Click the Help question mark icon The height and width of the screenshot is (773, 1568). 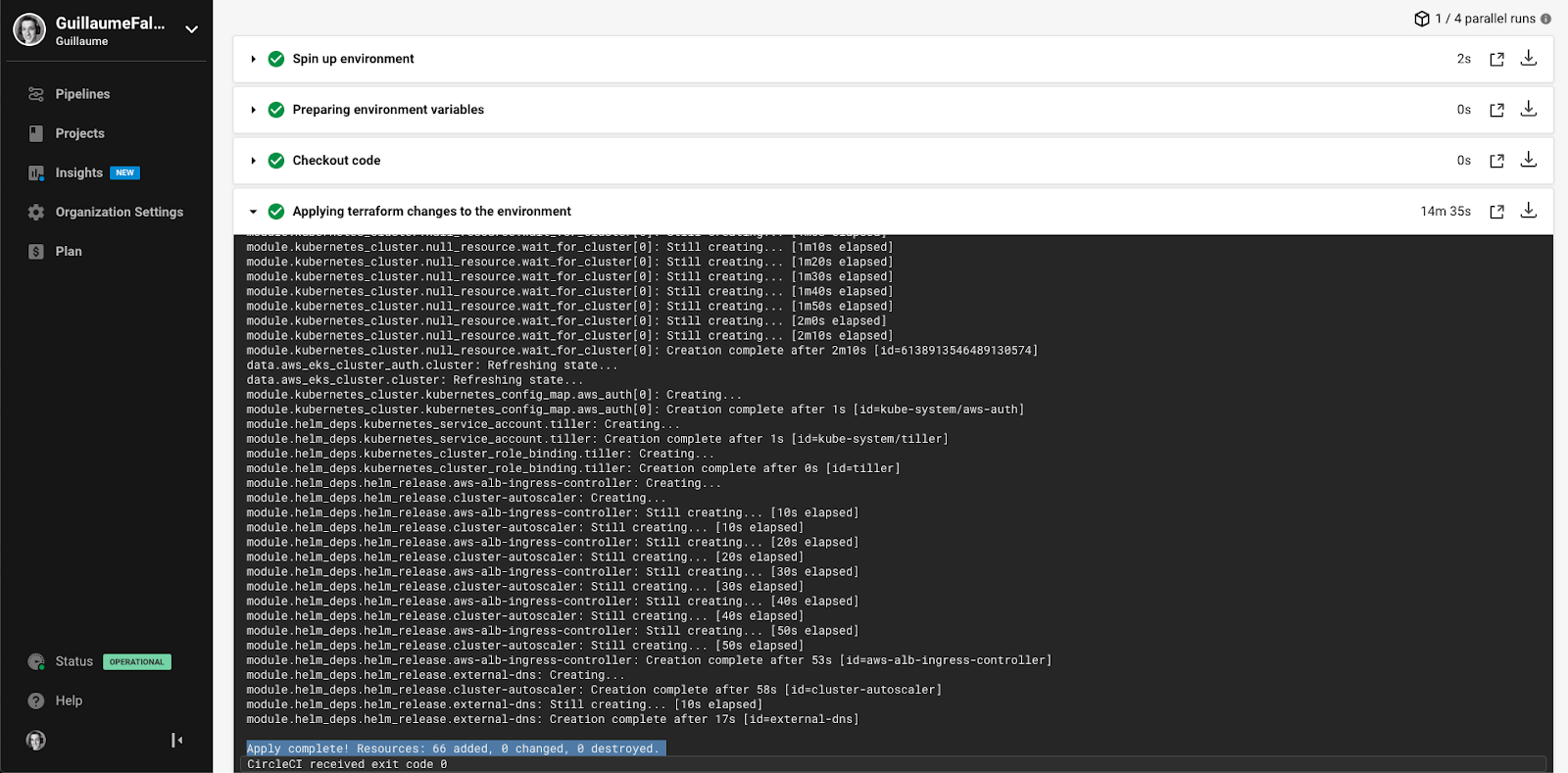coord(36,701)
